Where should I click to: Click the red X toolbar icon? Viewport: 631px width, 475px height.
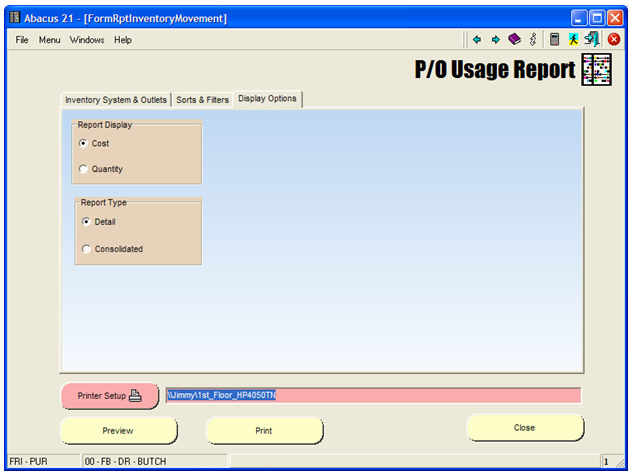click(x=613, y=40)
